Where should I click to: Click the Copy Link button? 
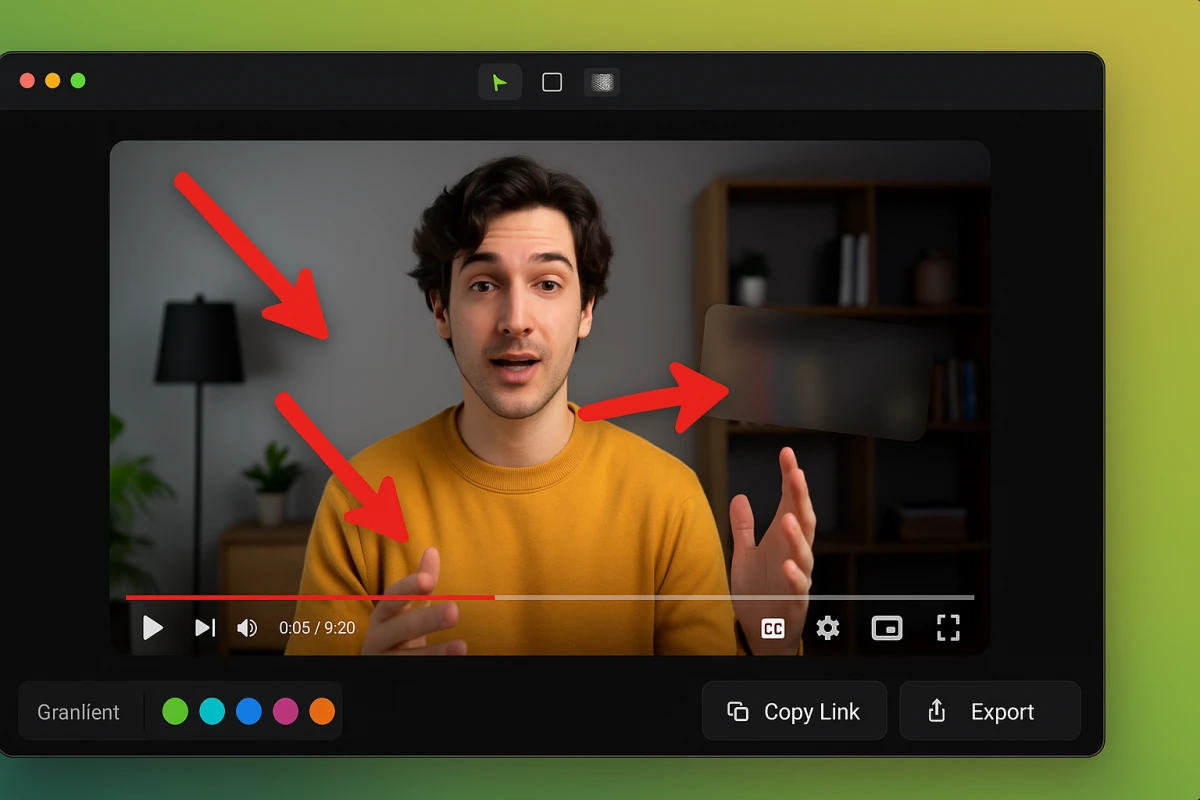tap(794, 711)
